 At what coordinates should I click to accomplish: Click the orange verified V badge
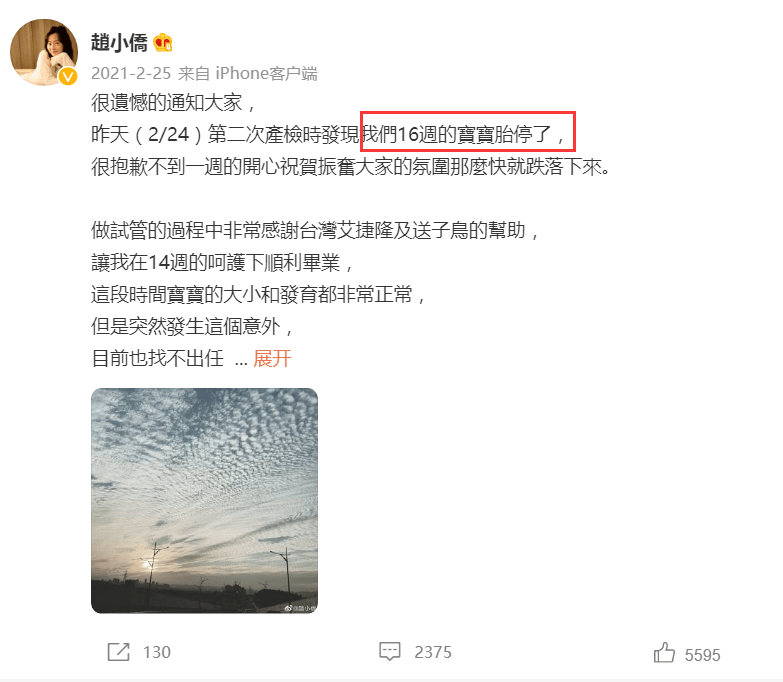[x=68, y=76]
